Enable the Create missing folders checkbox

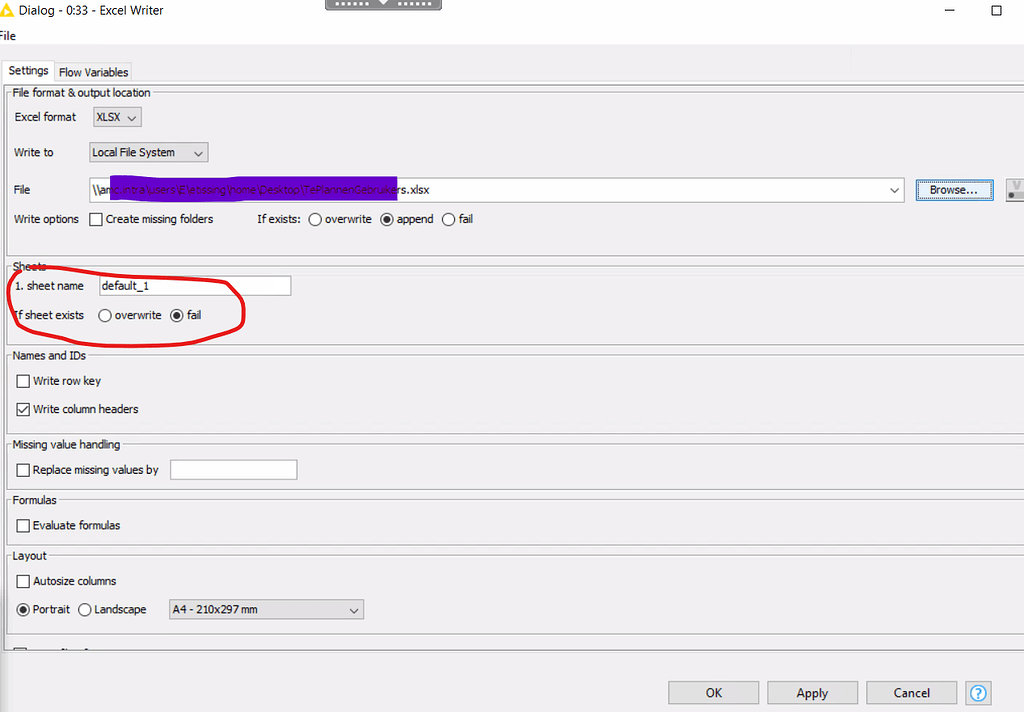96,219
